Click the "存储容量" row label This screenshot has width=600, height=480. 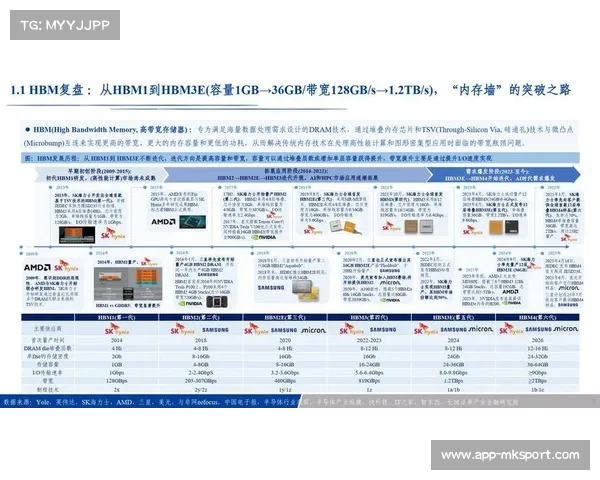pyautogui.click(x=47, y=364)
